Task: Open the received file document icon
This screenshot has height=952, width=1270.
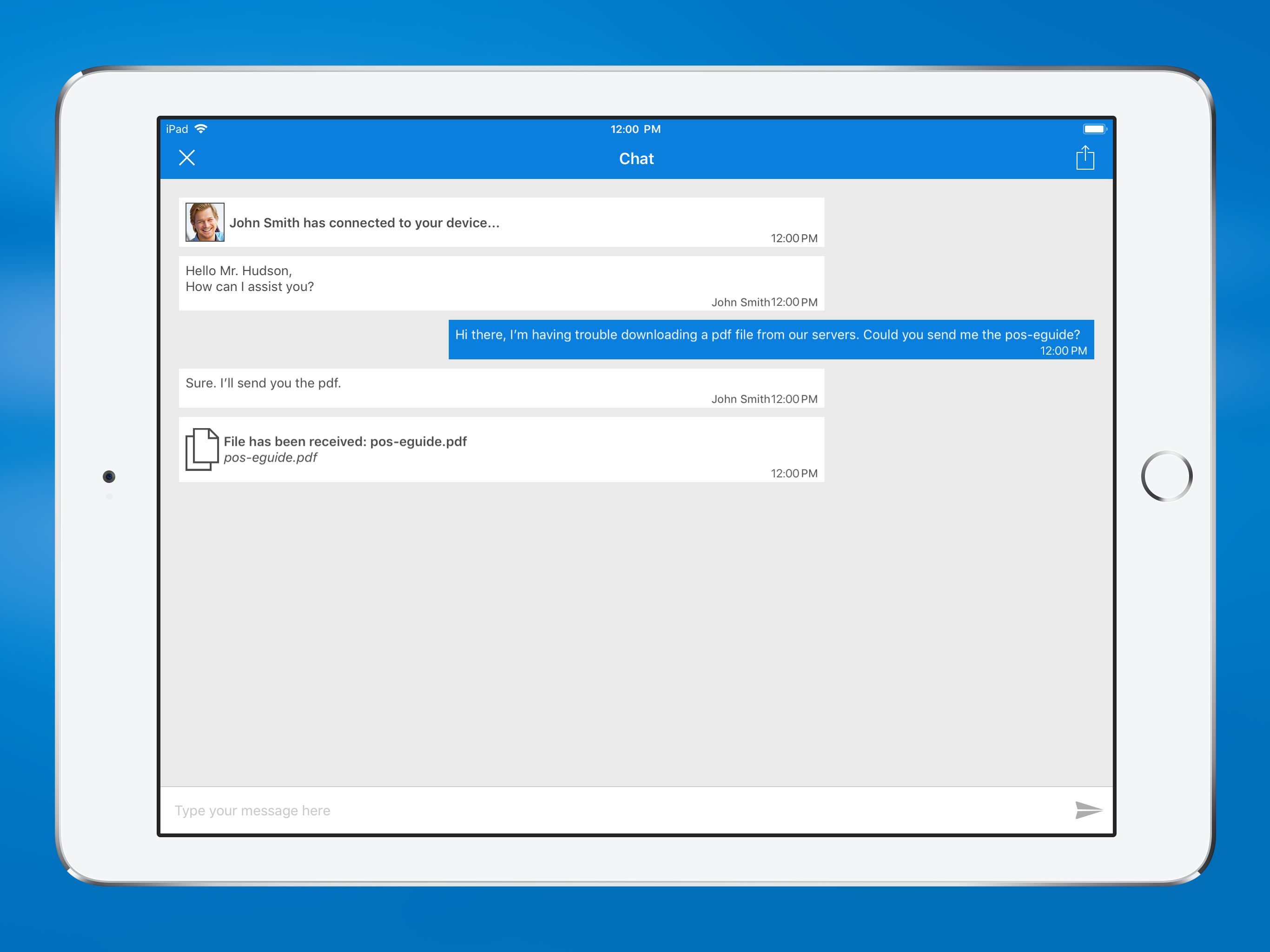Action: pyautogui.click(x=202, y=449)
